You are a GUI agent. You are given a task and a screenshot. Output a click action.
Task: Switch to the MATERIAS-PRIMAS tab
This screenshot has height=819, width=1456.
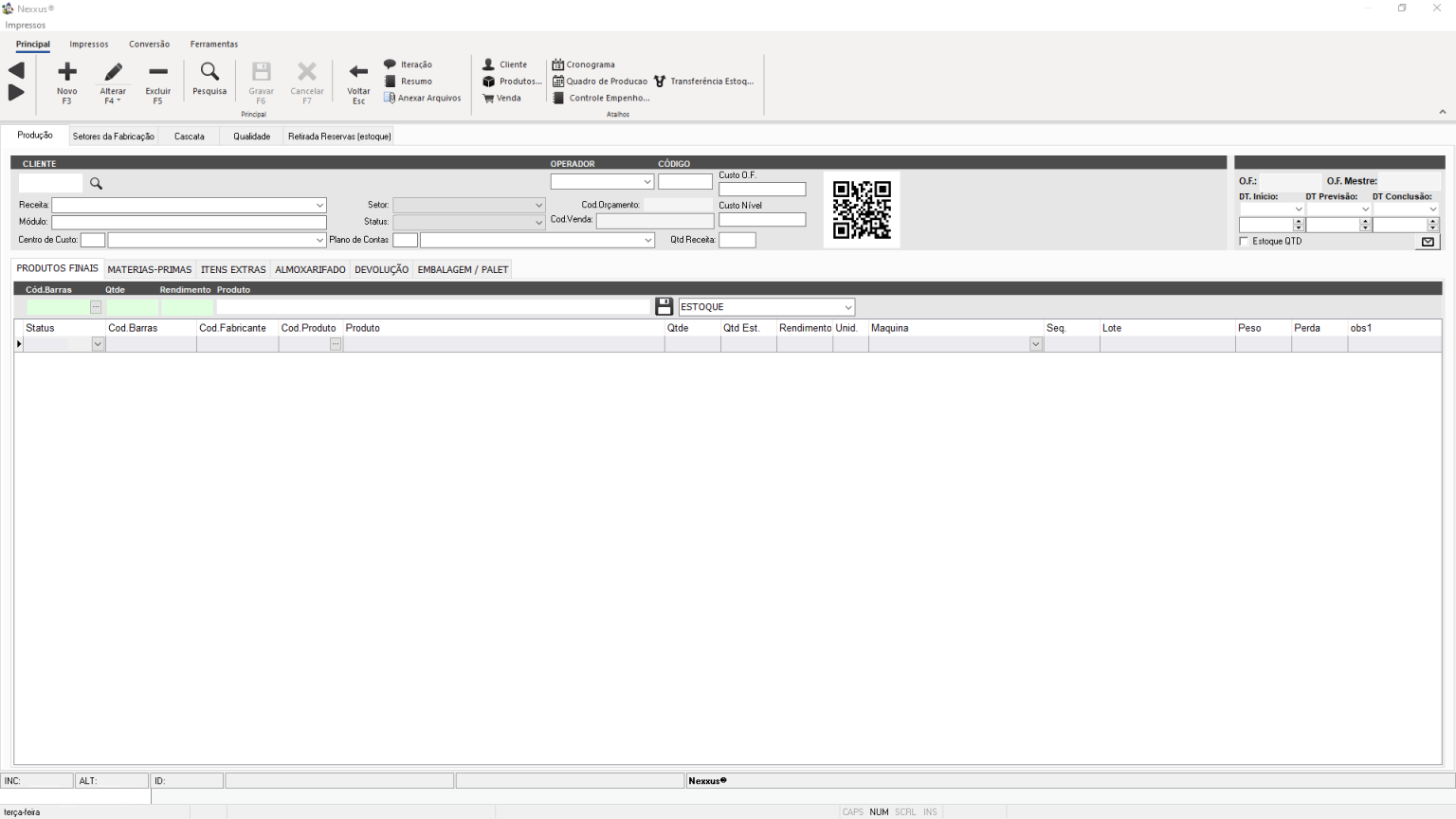click(x=149, y=269)
